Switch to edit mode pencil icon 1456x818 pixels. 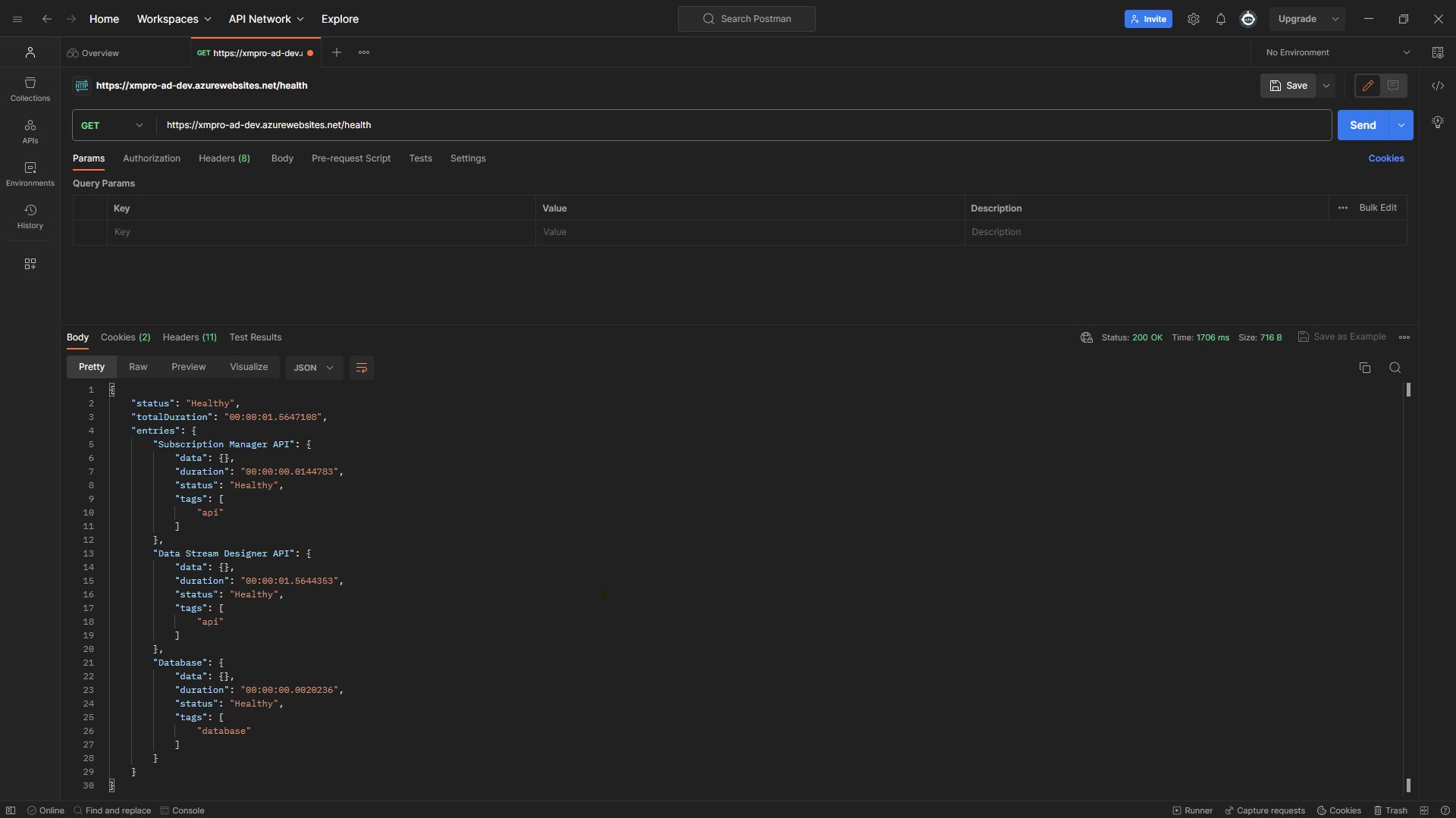tap(1368, 86)
